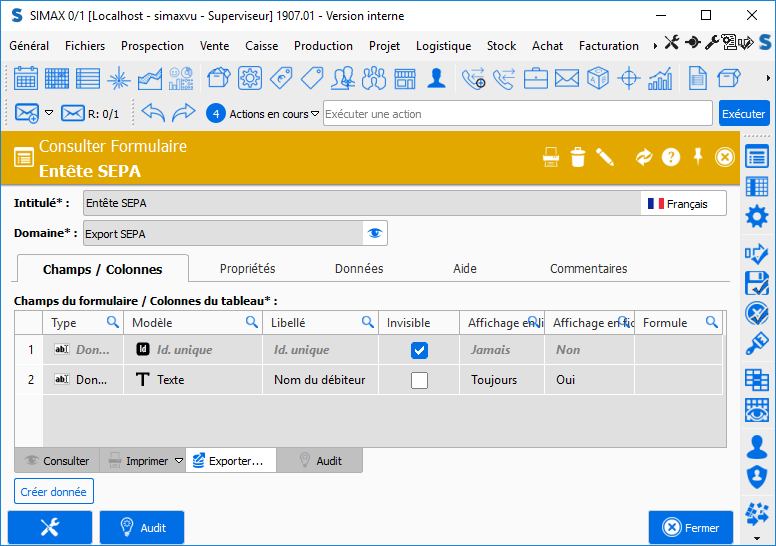Open the Facturation menu

click(608, 46)
